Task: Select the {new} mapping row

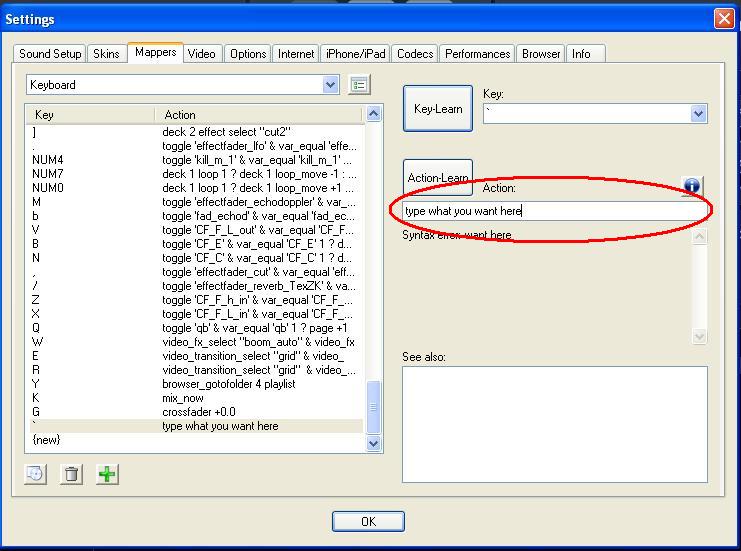Action: click(196, 440)
